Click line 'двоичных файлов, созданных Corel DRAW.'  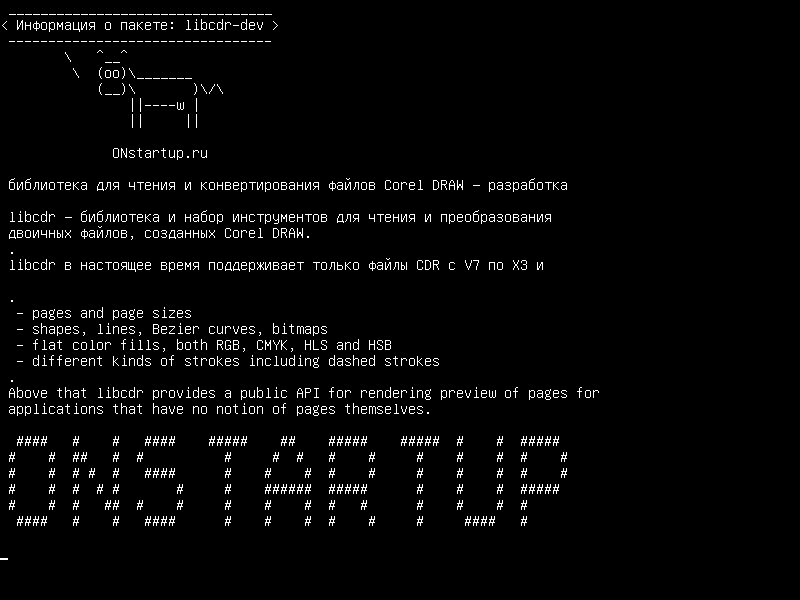coord(159,233)
